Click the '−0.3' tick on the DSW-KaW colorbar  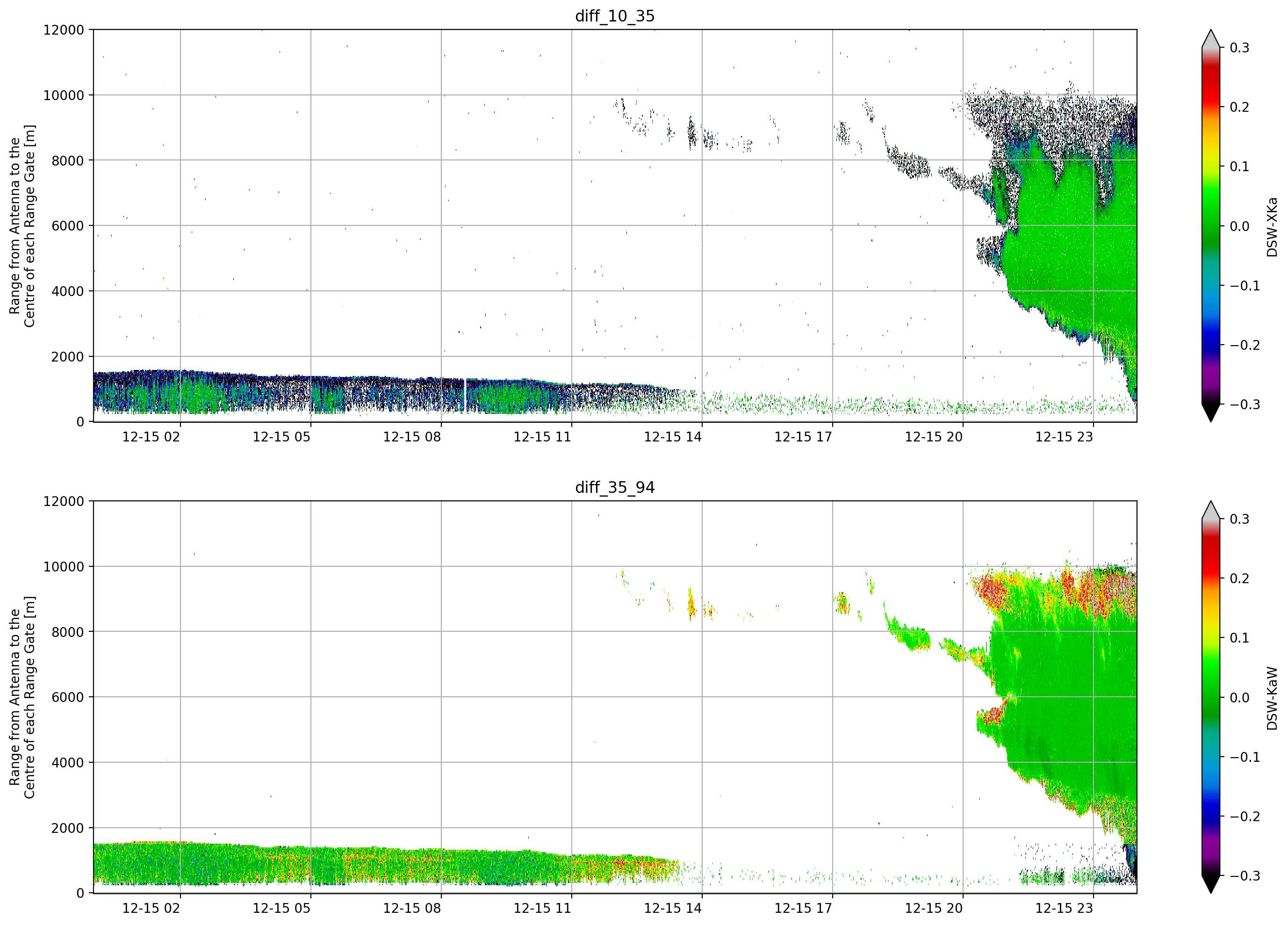[x=1245, y=875]
